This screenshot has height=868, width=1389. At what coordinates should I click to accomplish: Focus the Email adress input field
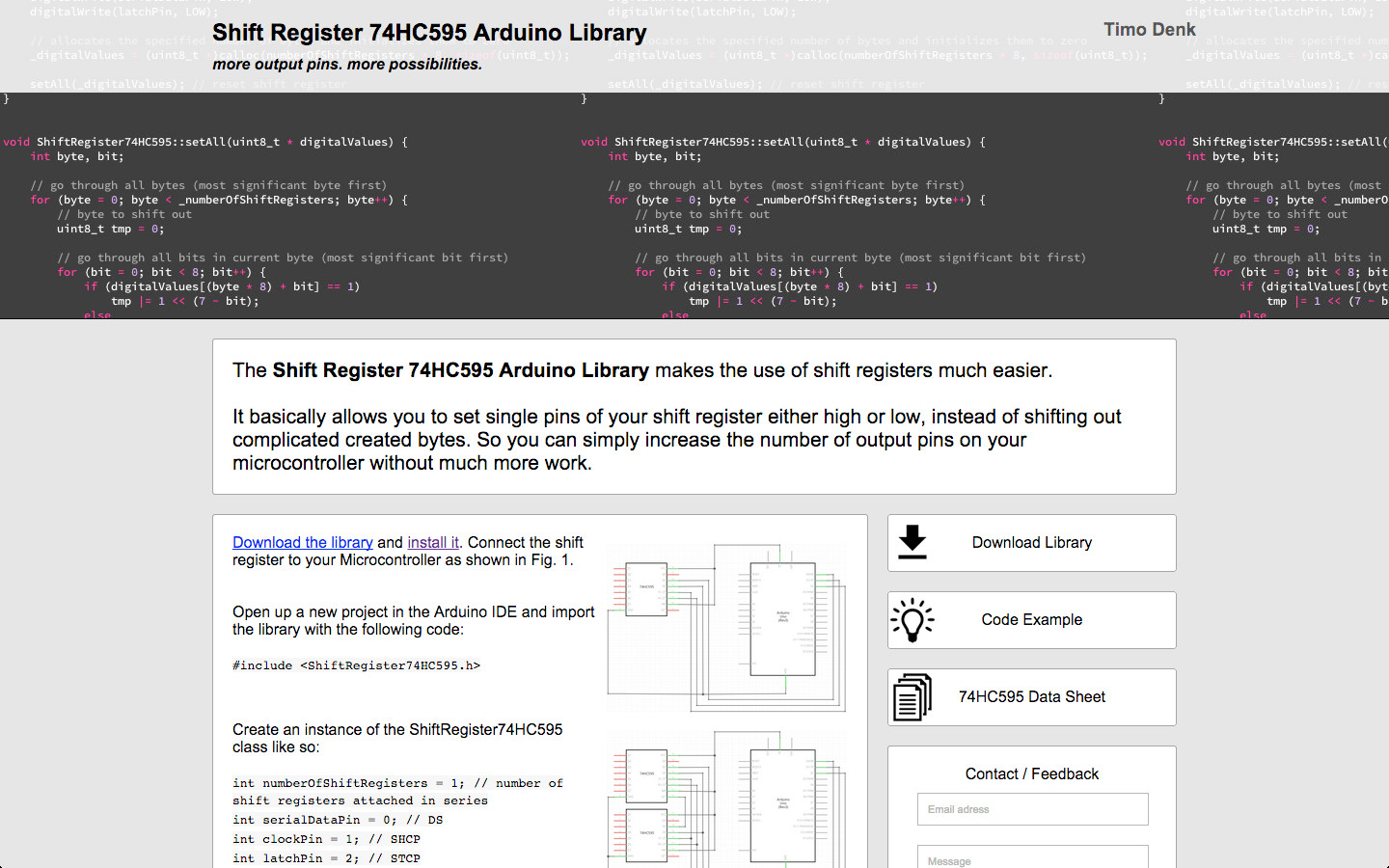1032,809
